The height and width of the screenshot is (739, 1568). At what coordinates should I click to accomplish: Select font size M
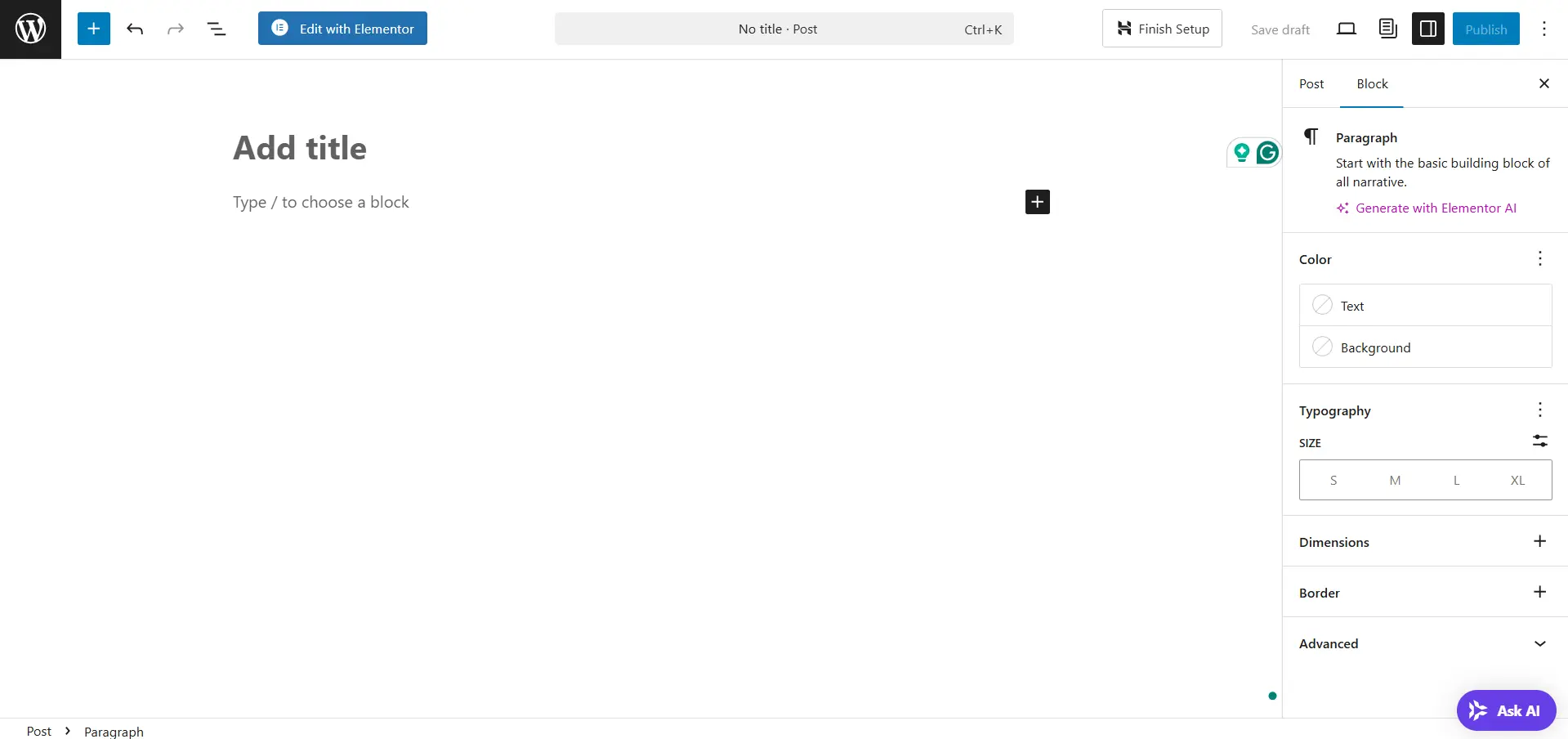pos(1395,480)
